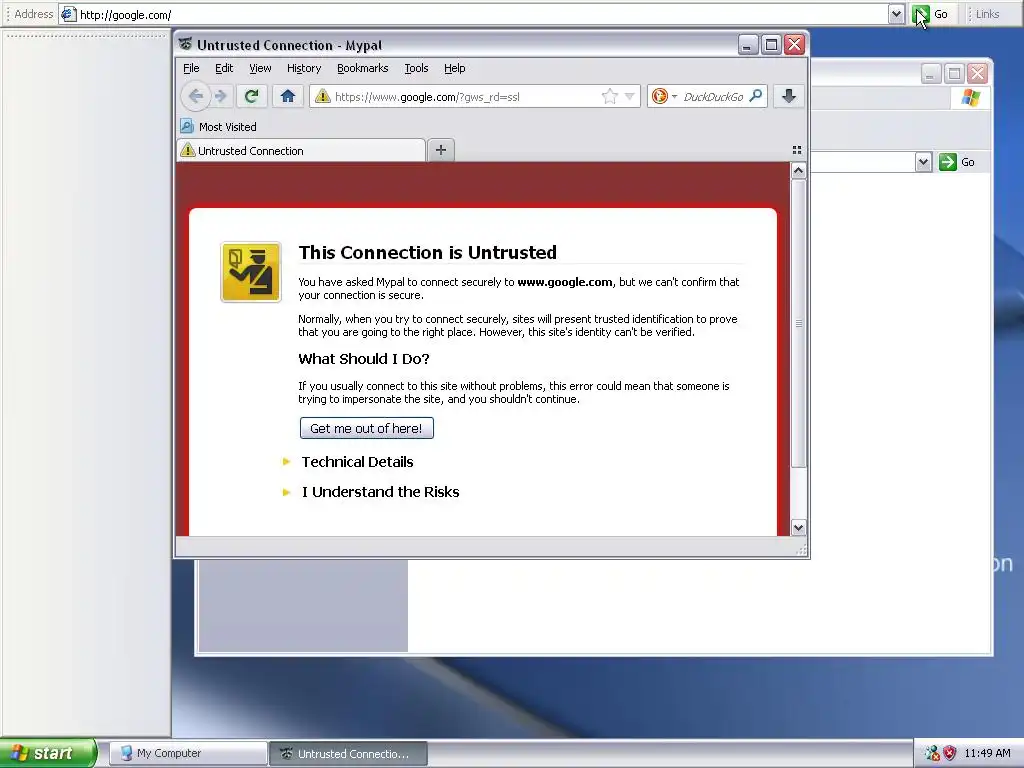Click the Windows flag logo in background window
Image resolution: width=1024 pixels, height=768 pixels.
(x=970, y=98)
